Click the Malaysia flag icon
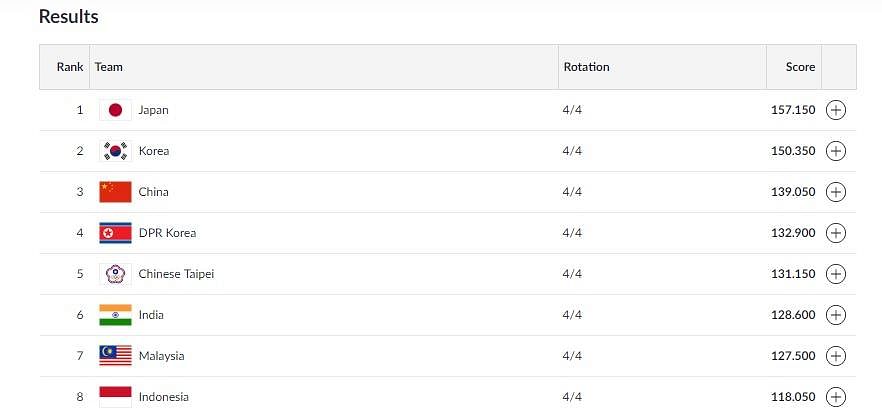This screenshot has height=417, width=882. pos(115,356)
